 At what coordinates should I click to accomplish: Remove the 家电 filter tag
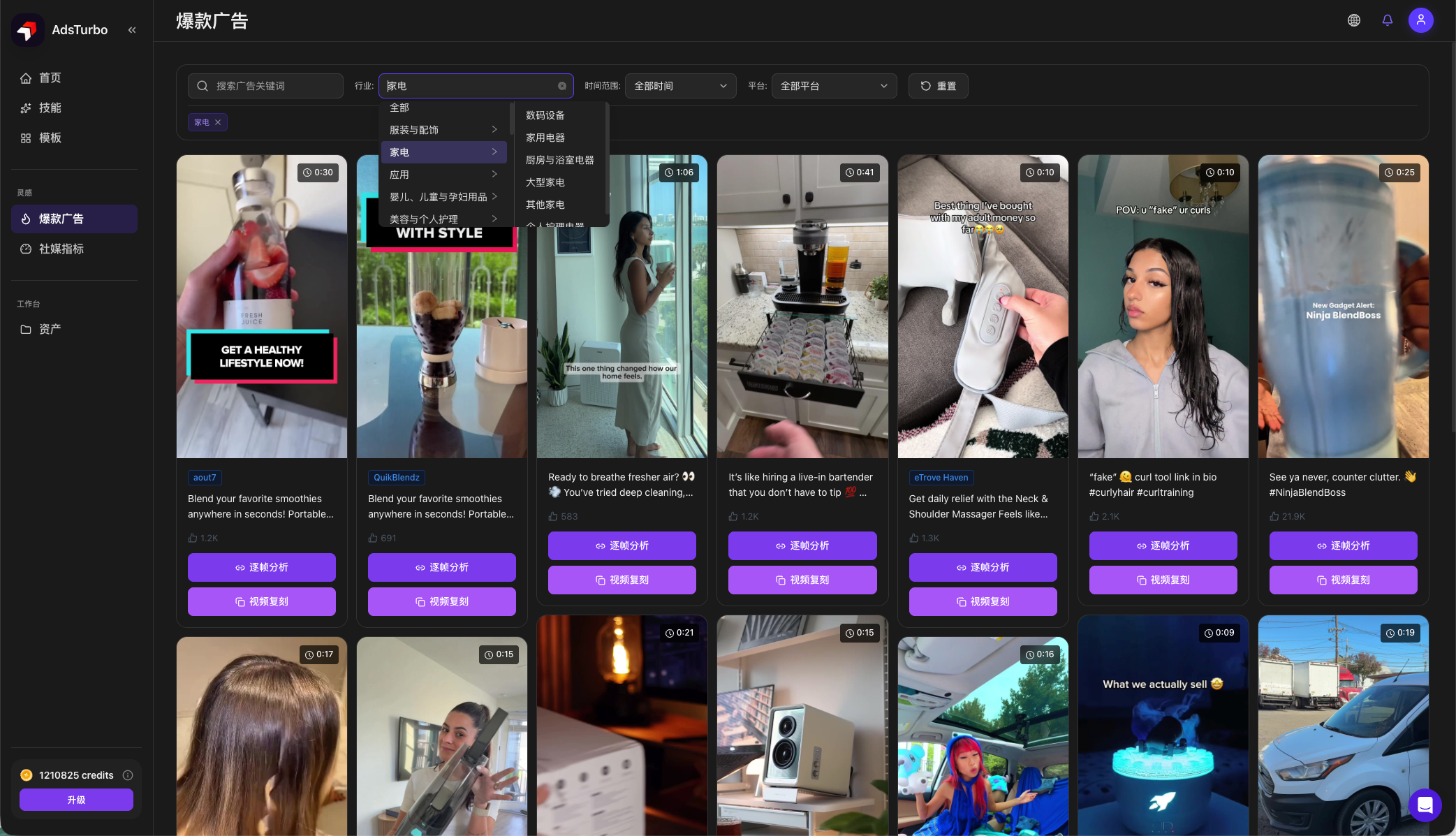pyautogui.click(x=218, y=122)
